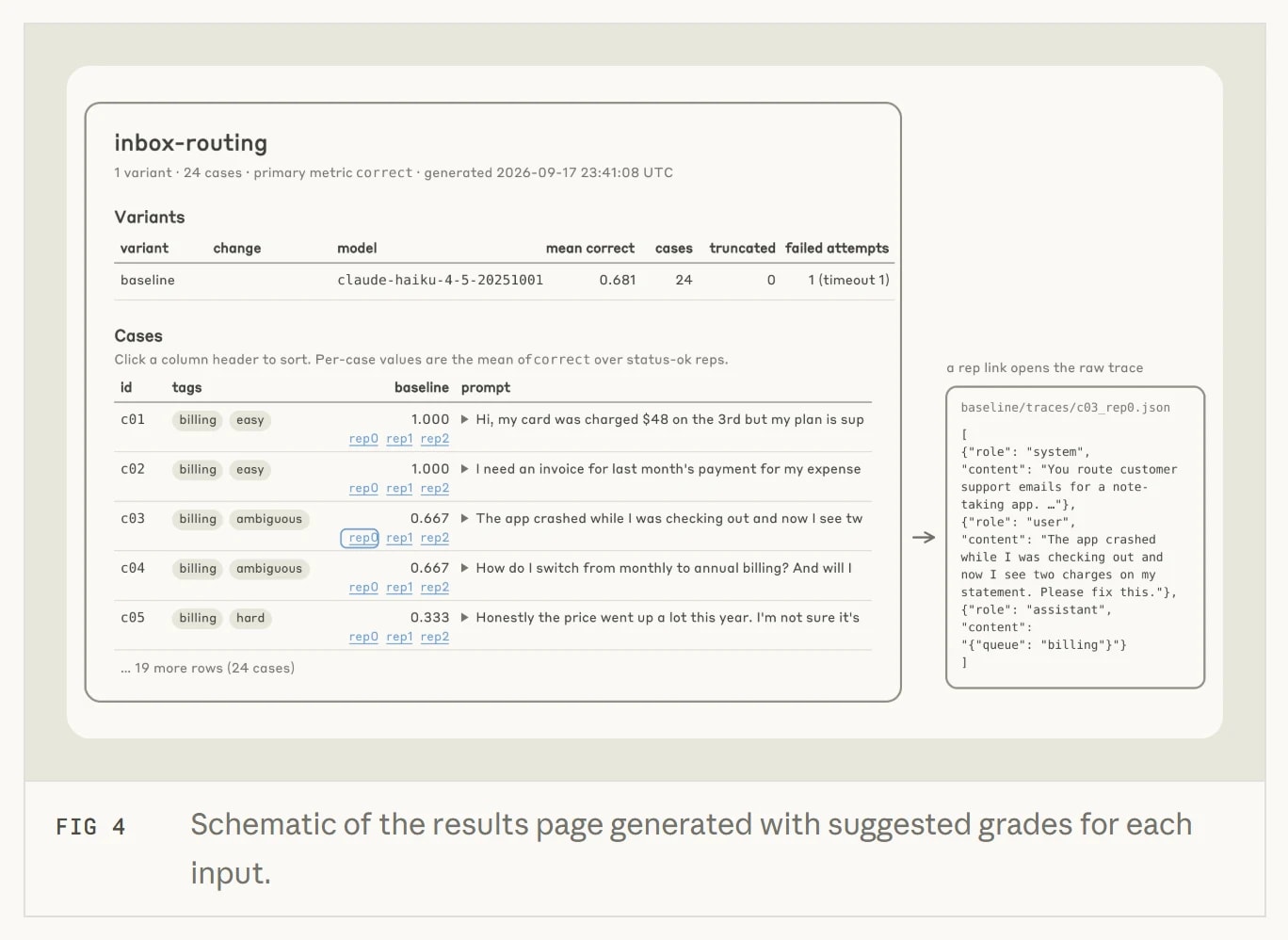Open rep0 trace for case c04
Viewport: 1288px width, 940px height.
[363, 588]
